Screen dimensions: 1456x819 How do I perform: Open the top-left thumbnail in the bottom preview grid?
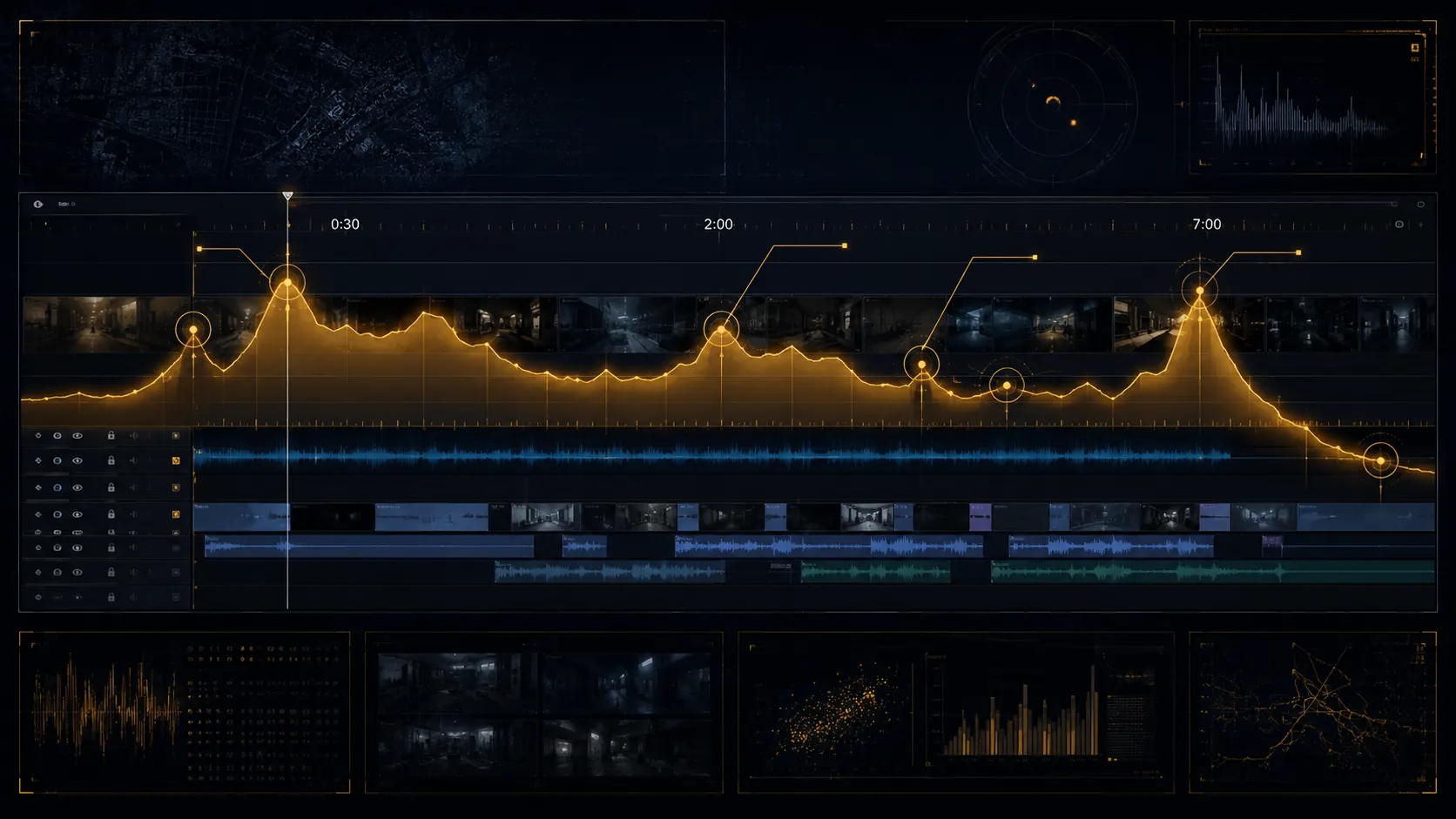click(x=460, y=683)
